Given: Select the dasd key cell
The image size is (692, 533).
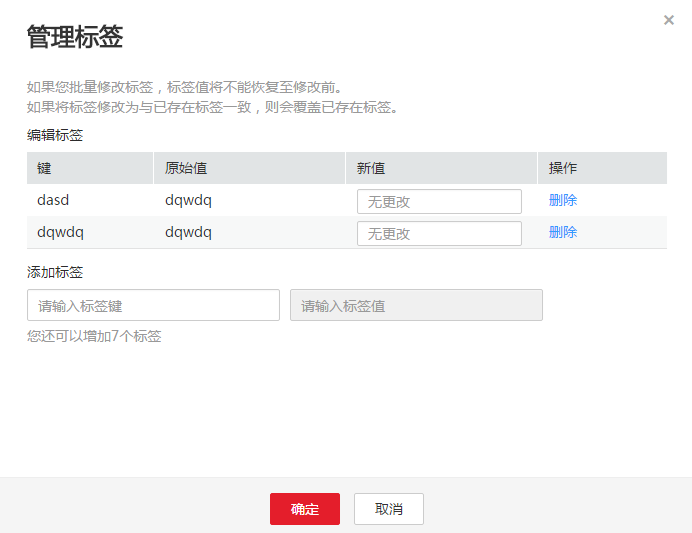Looking at the screenshot, I should tap(53, 200).
